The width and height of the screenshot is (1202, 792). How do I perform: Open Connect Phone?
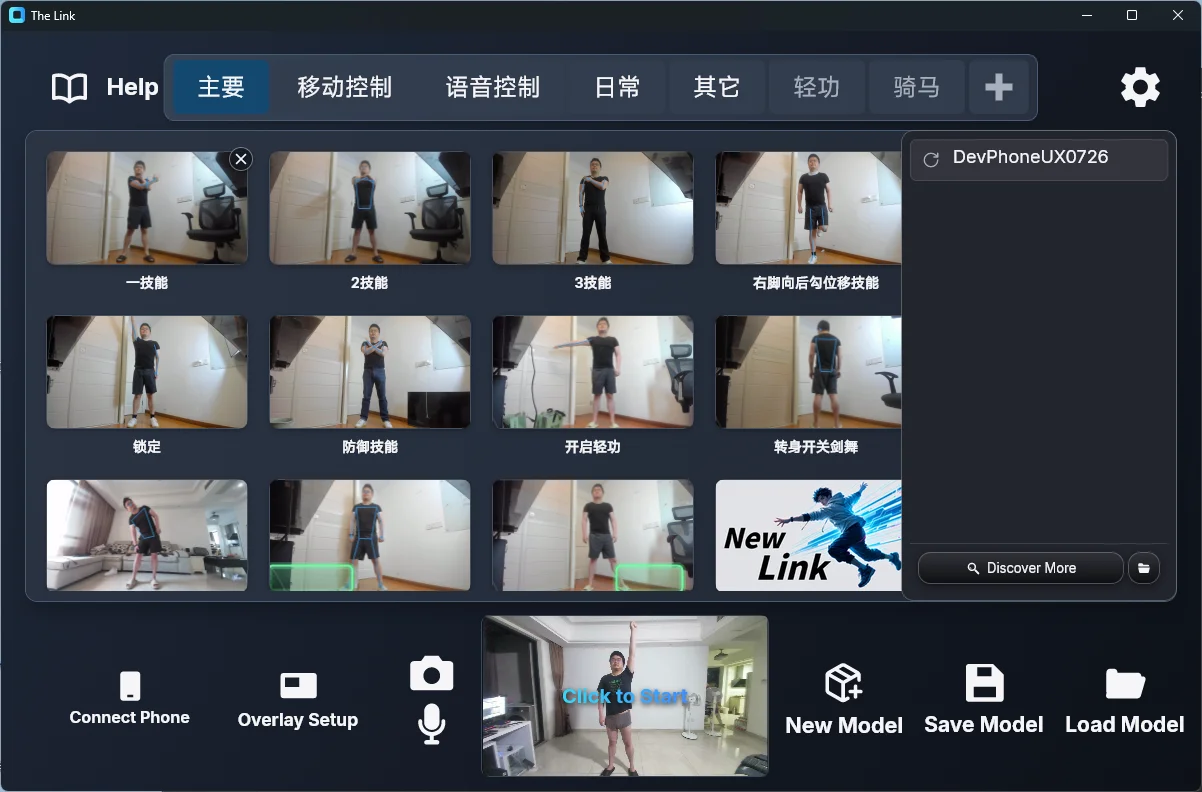[130, 699]
